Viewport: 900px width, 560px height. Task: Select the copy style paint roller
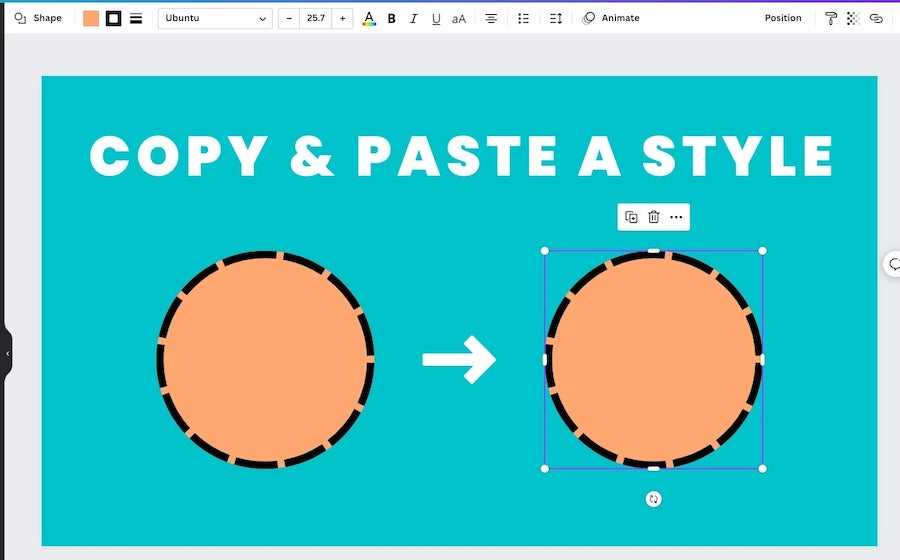click(x=831, y=18)
